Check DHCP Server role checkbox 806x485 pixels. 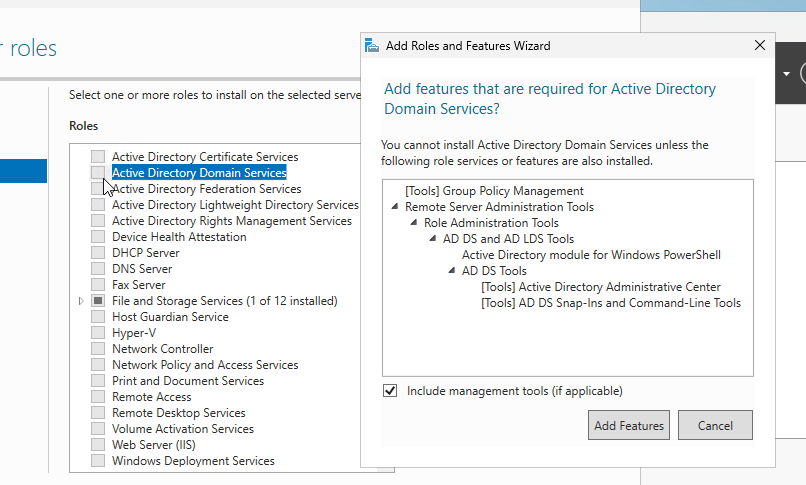click(x=98, y=252)
